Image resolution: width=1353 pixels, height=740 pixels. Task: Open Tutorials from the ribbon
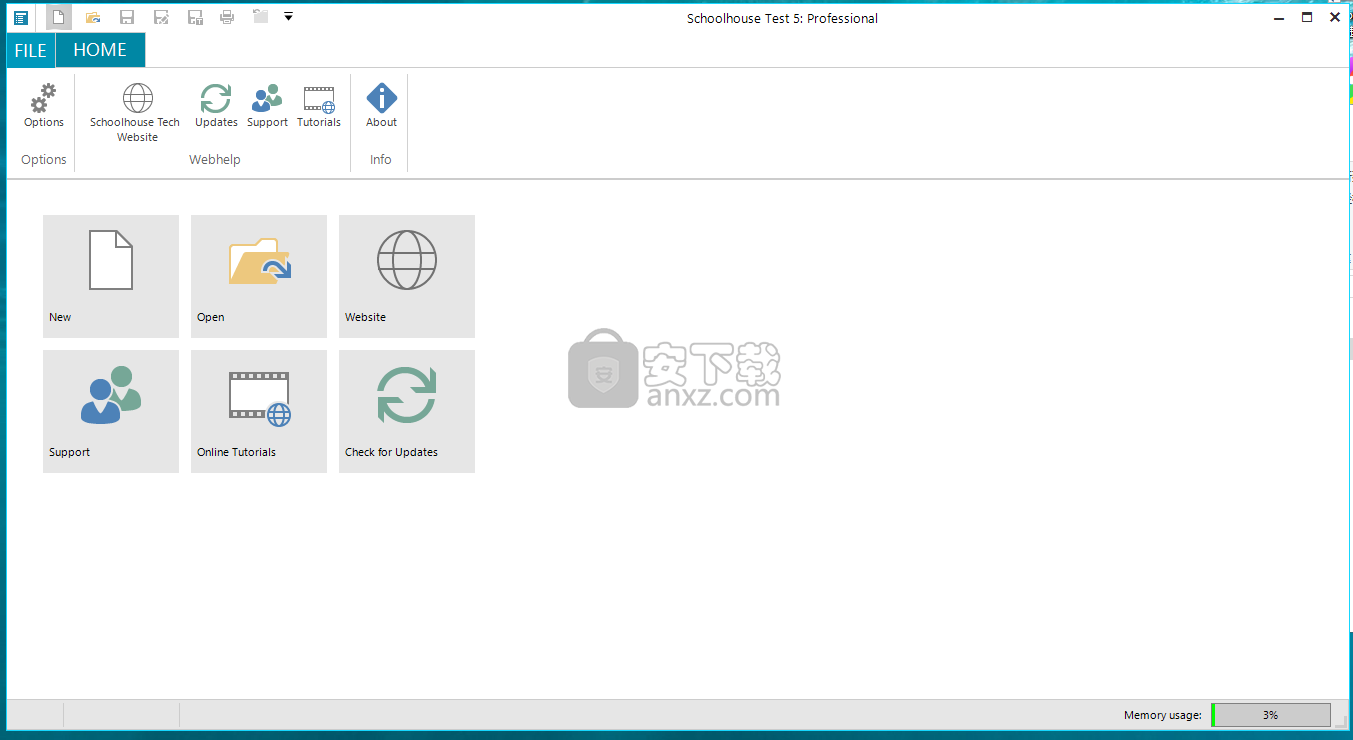pyautogui.click(x=319, y=106)
